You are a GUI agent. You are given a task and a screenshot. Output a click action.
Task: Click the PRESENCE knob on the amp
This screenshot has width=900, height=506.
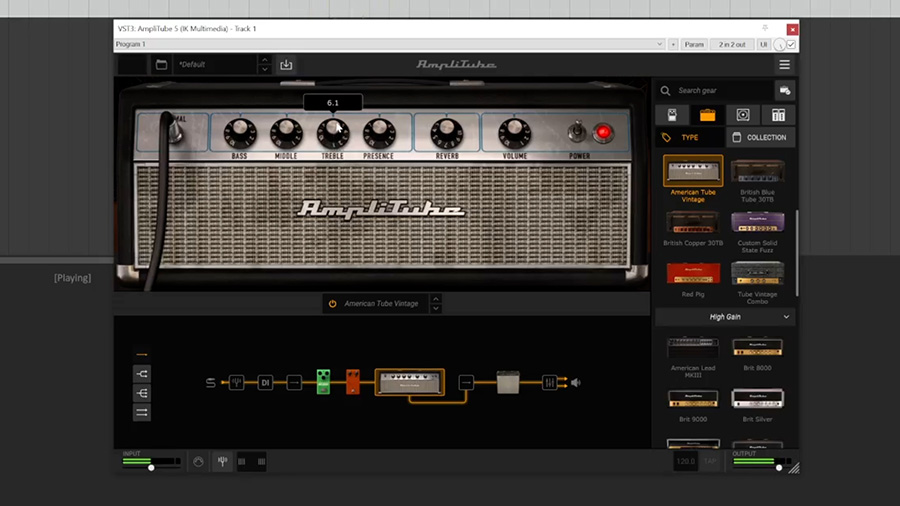click(x=379, y=133)
